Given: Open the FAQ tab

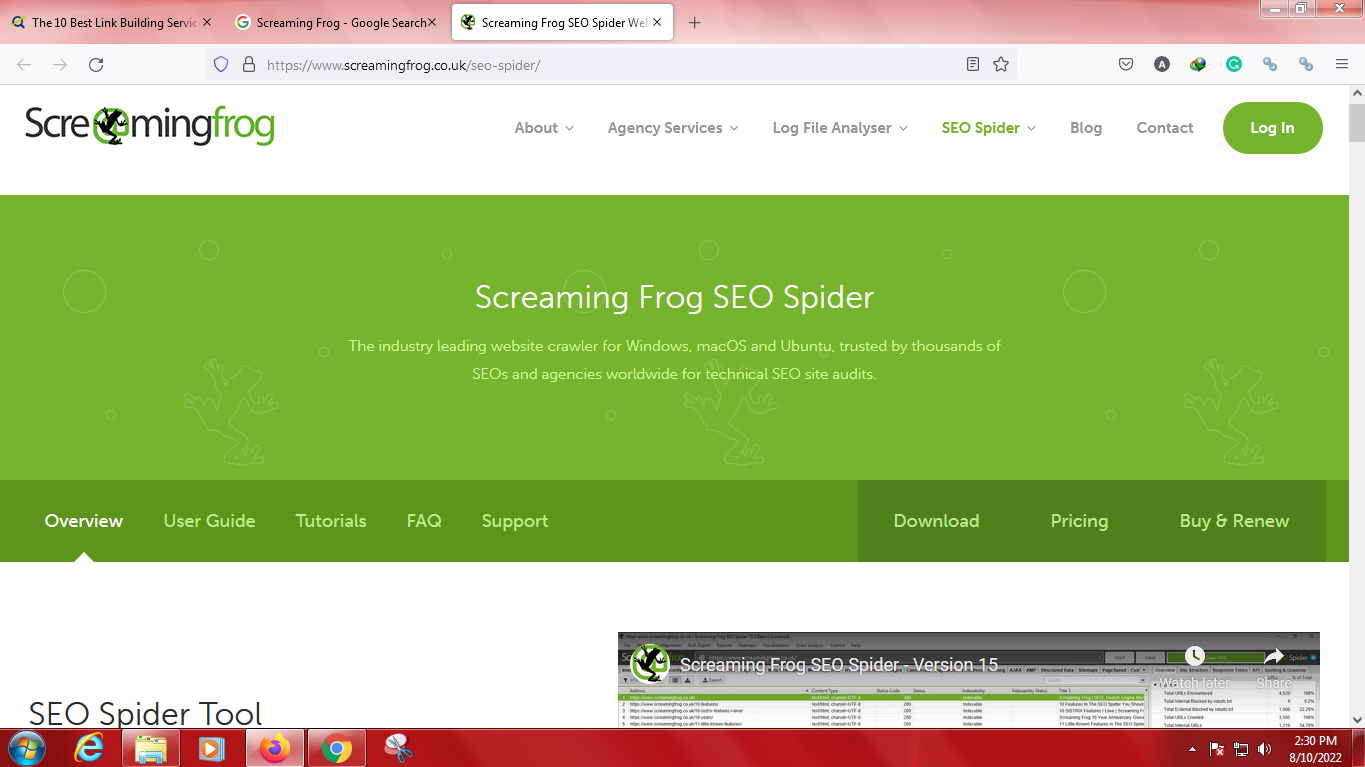Looking at the screenshot, I should pos(424,521).
